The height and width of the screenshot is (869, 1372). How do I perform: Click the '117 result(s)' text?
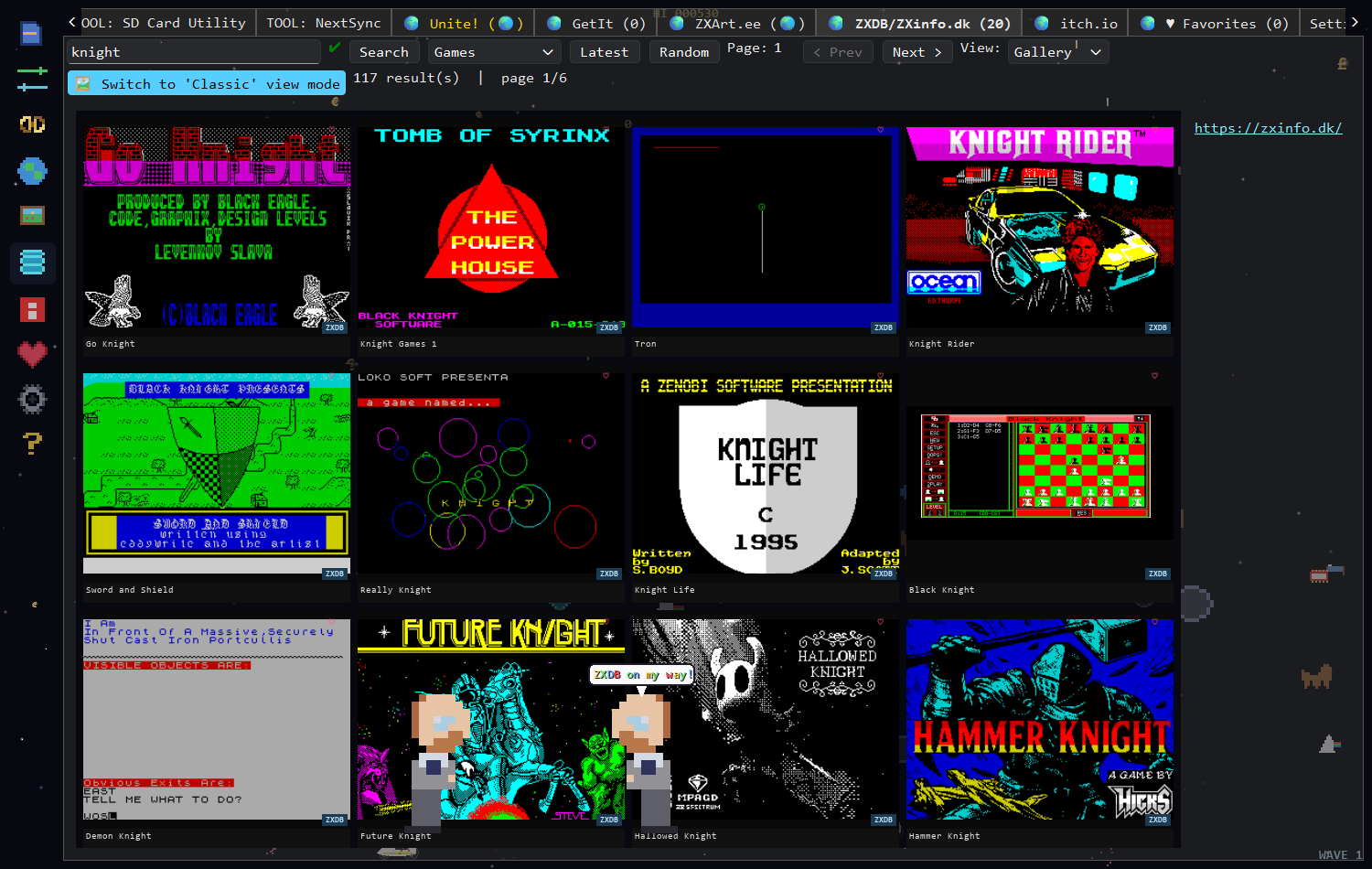406,78
